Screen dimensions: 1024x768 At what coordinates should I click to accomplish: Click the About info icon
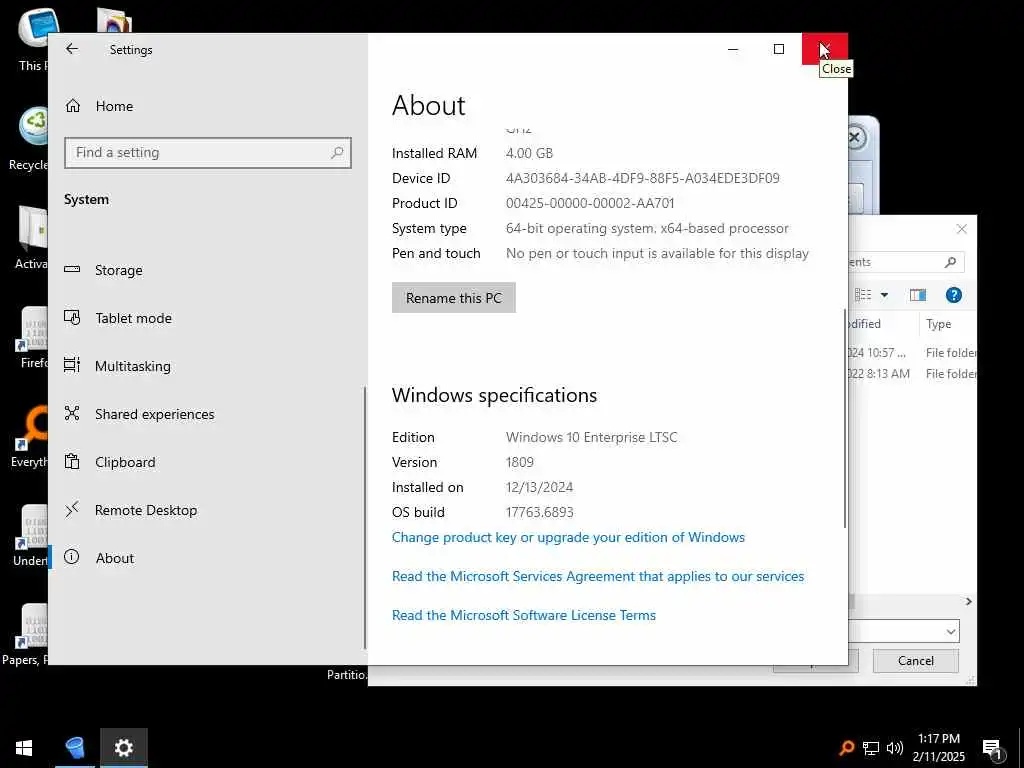[x=72, y=557]
